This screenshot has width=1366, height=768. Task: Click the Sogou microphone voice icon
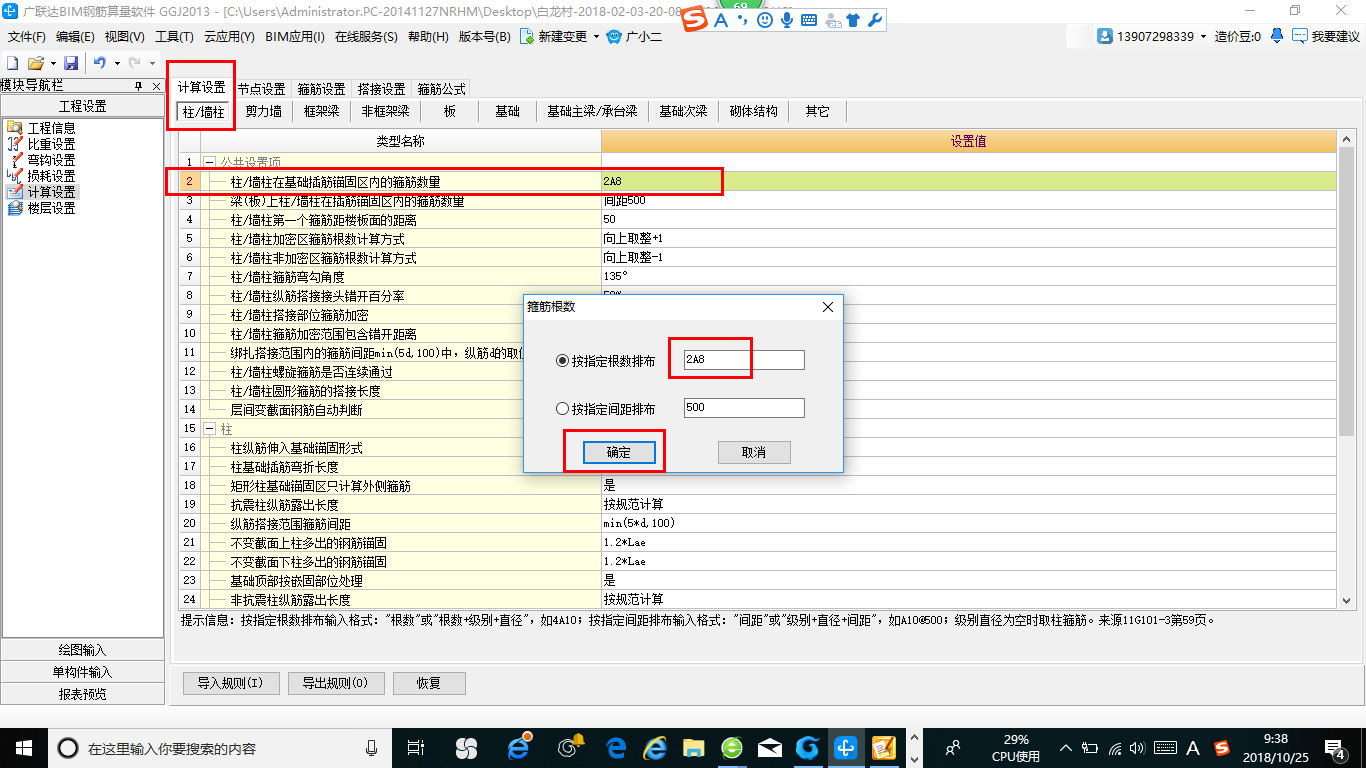pyautogui.click(x=787, y=20)
